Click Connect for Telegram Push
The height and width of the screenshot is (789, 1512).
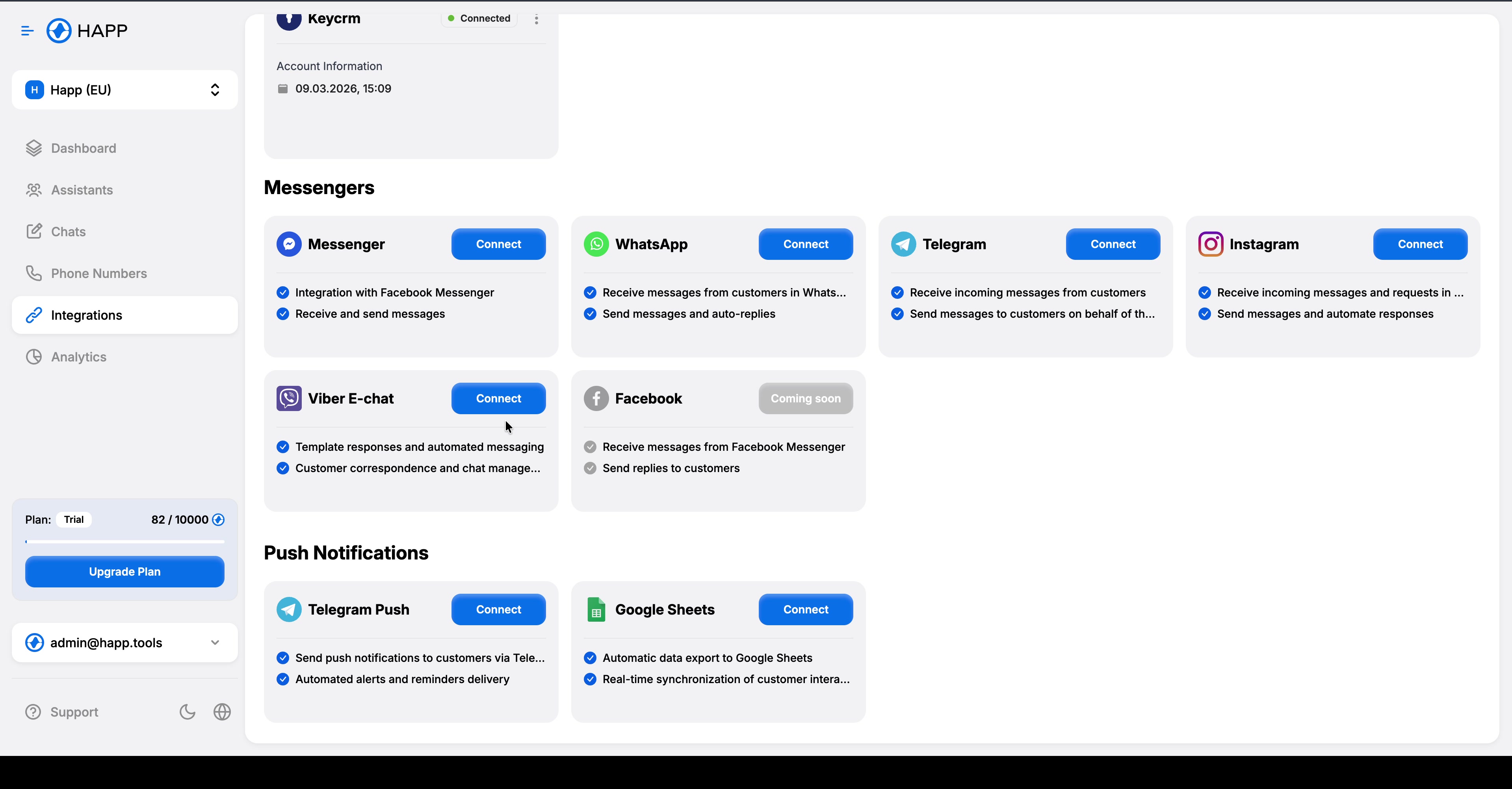(x=498, y=609)
